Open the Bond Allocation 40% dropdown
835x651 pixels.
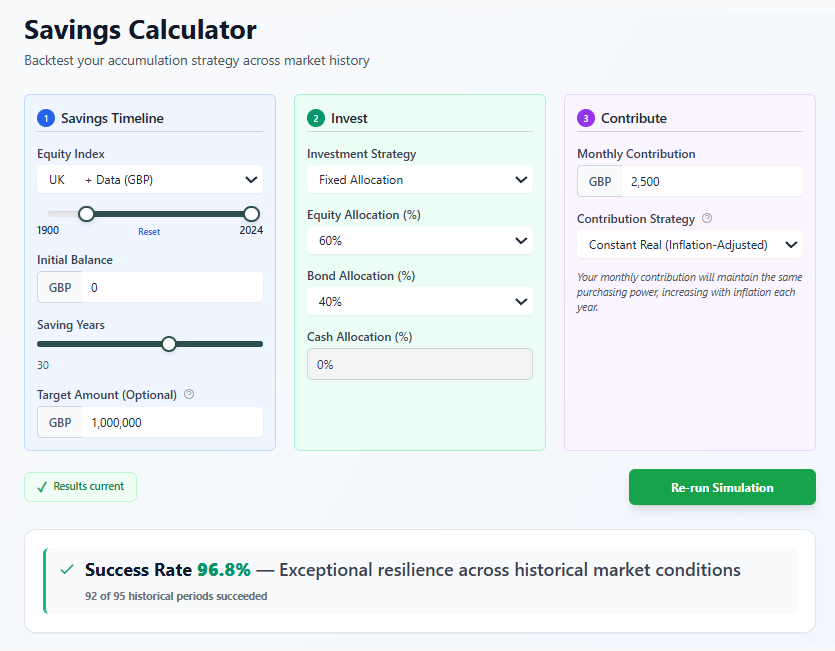[420, 302]
